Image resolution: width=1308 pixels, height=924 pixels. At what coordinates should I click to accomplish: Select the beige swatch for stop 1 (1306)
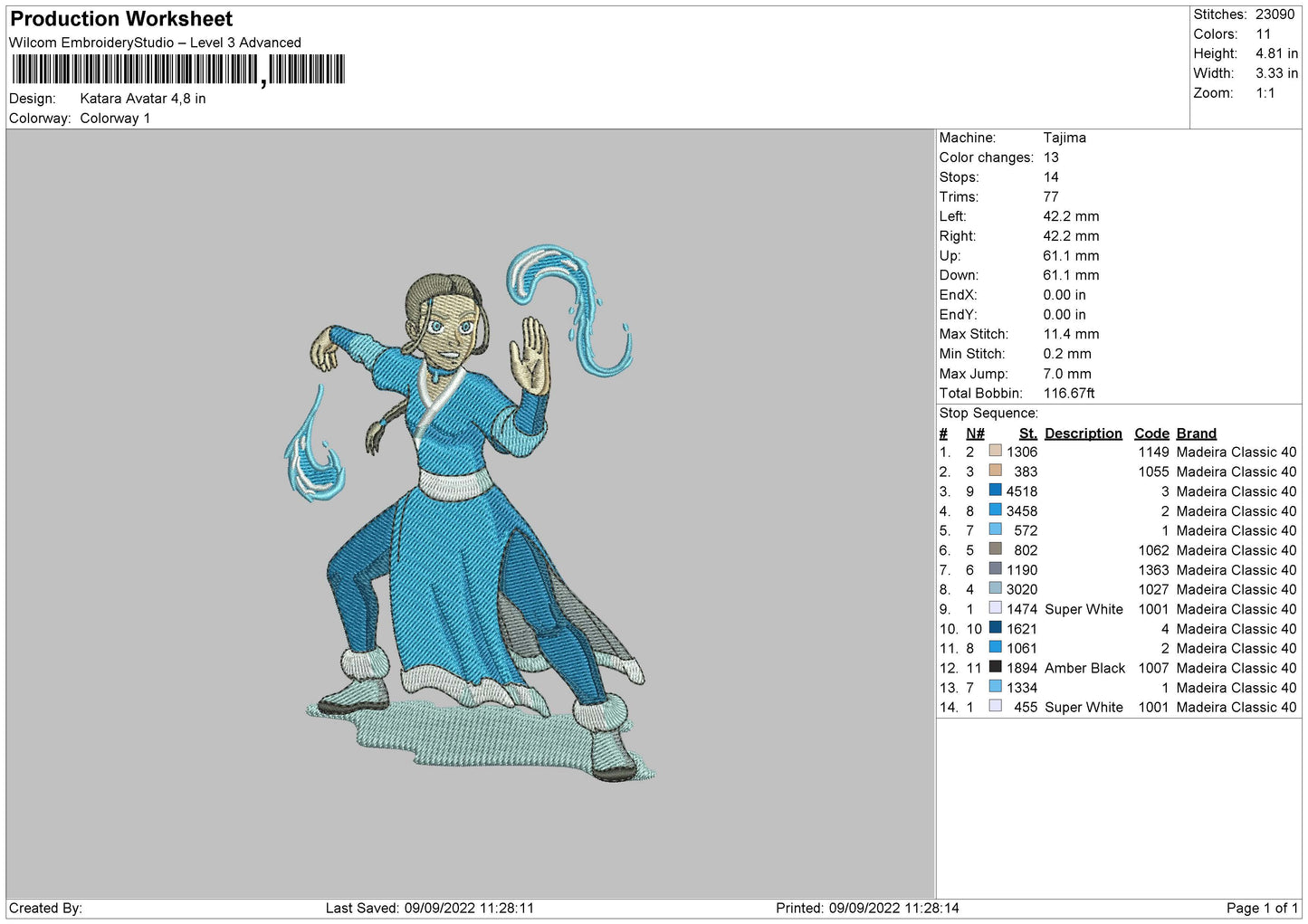coord(996,451)
